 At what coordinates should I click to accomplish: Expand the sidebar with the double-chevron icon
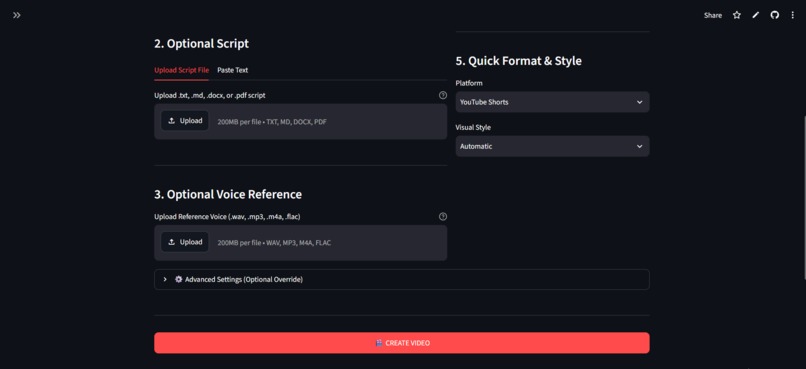click(x=17, y=15)
